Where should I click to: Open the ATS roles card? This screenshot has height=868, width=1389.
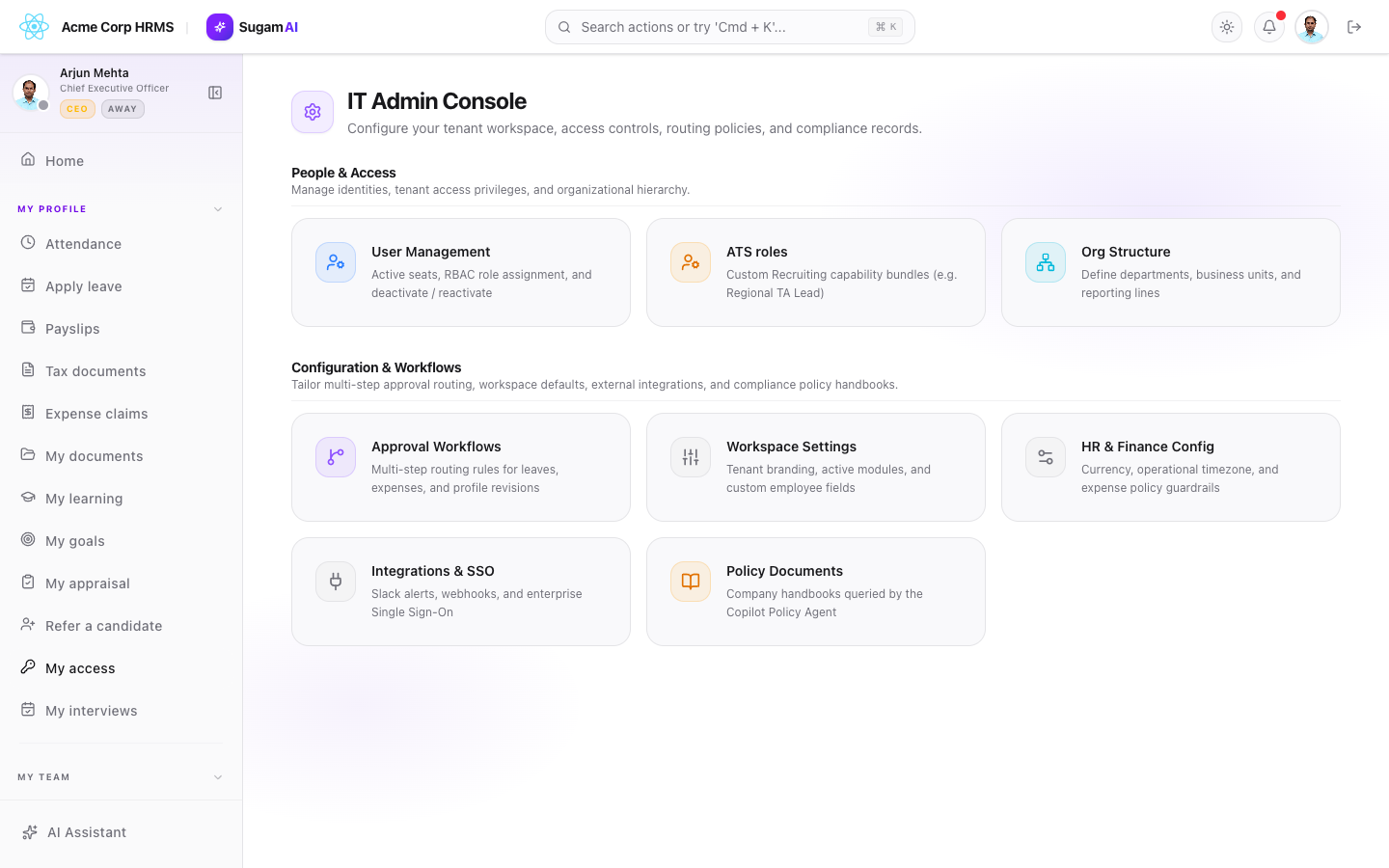pos(816,272)
